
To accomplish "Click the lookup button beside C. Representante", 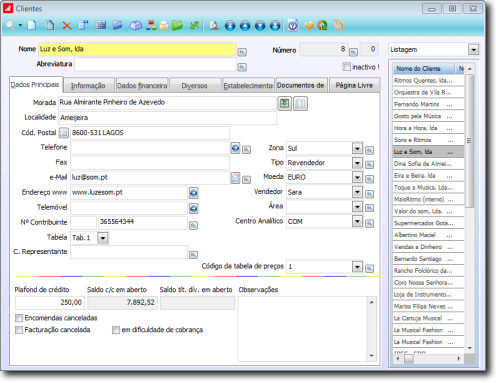I will tap(193, 255).
